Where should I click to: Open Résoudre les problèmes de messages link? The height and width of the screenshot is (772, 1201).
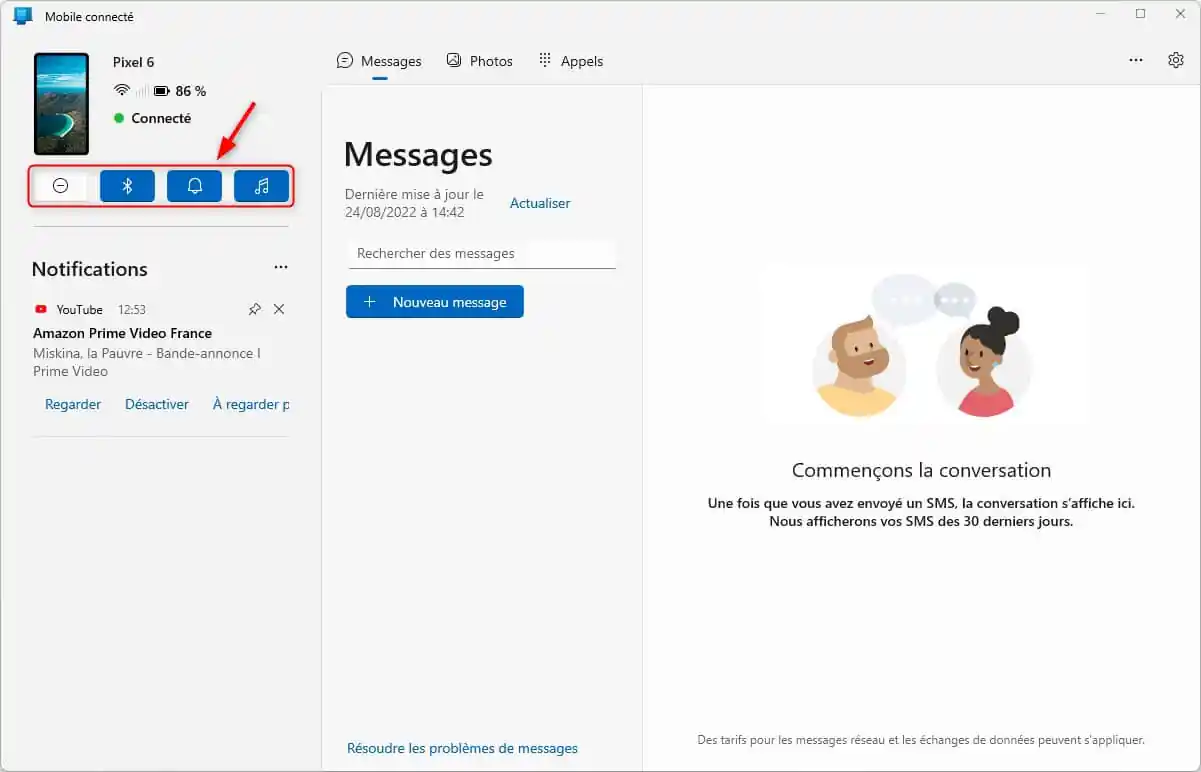tap(462, 748)
